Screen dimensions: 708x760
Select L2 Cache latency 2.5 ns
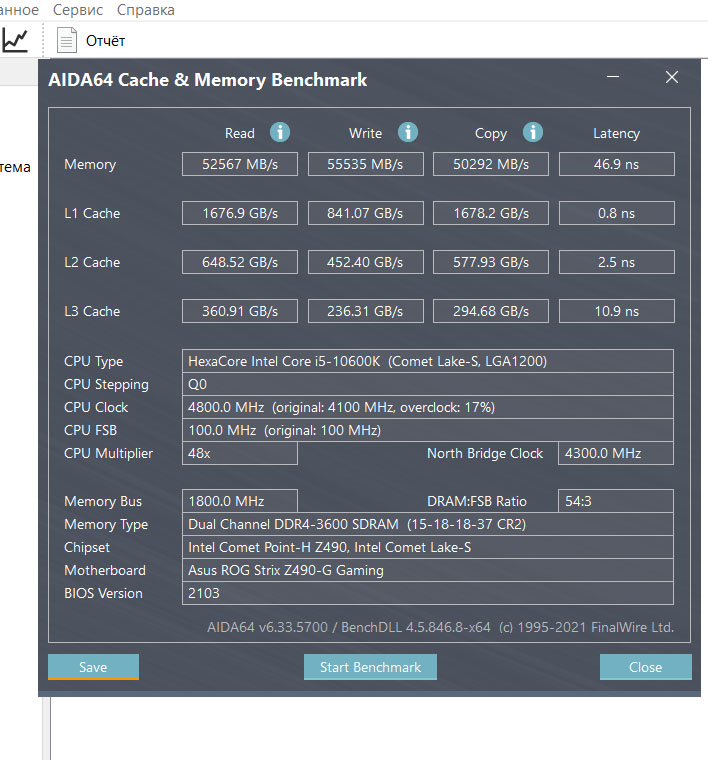[616, 262]
